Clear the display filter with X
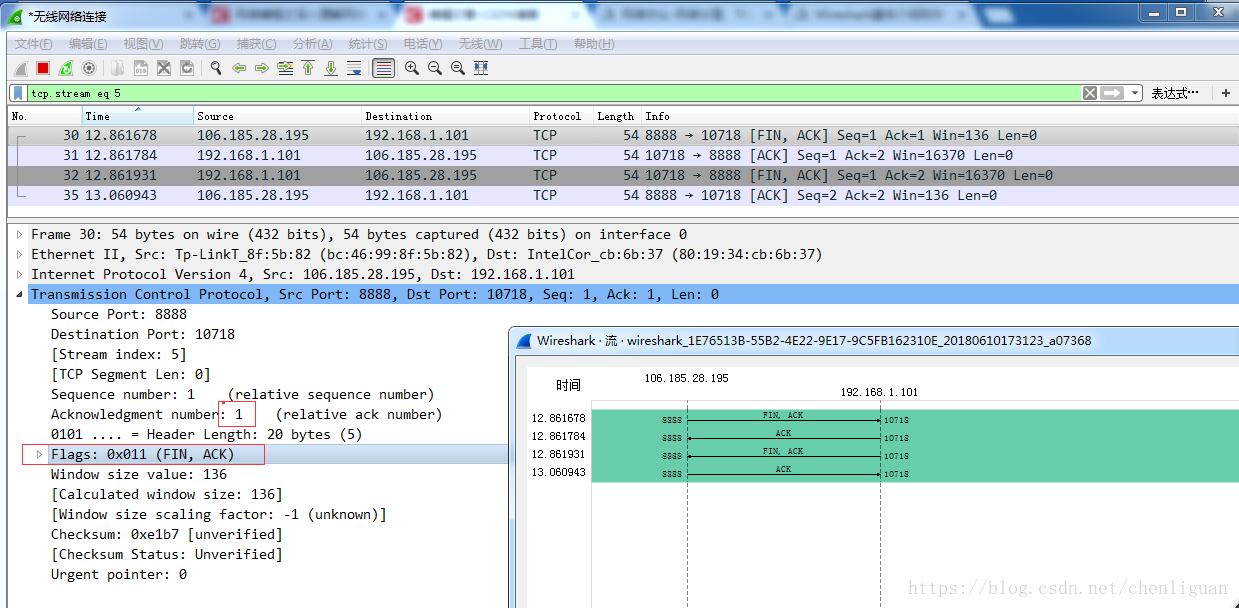This screenshot has height=608, width=1239. pyautogui.click(x=1090, y=93)
